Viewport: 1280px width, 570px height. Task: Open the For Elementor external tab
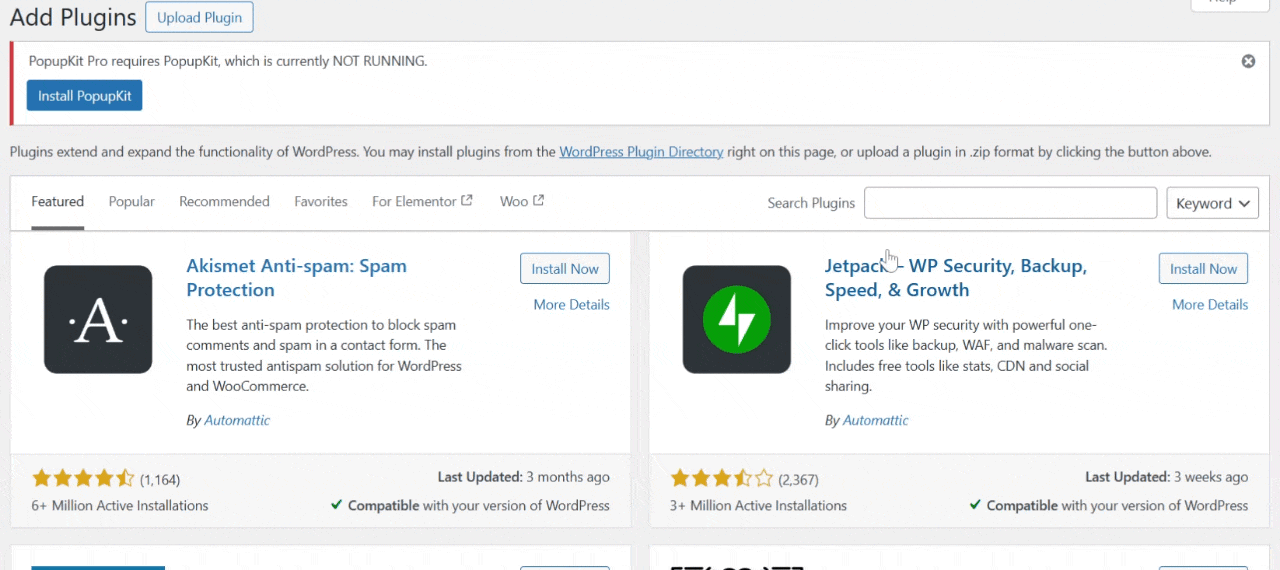tap(422, 201)
